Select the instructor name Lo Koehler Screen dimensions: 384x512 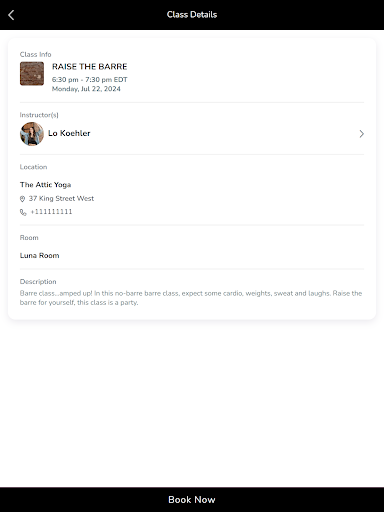pyautogui.click(x=69, y=133)
